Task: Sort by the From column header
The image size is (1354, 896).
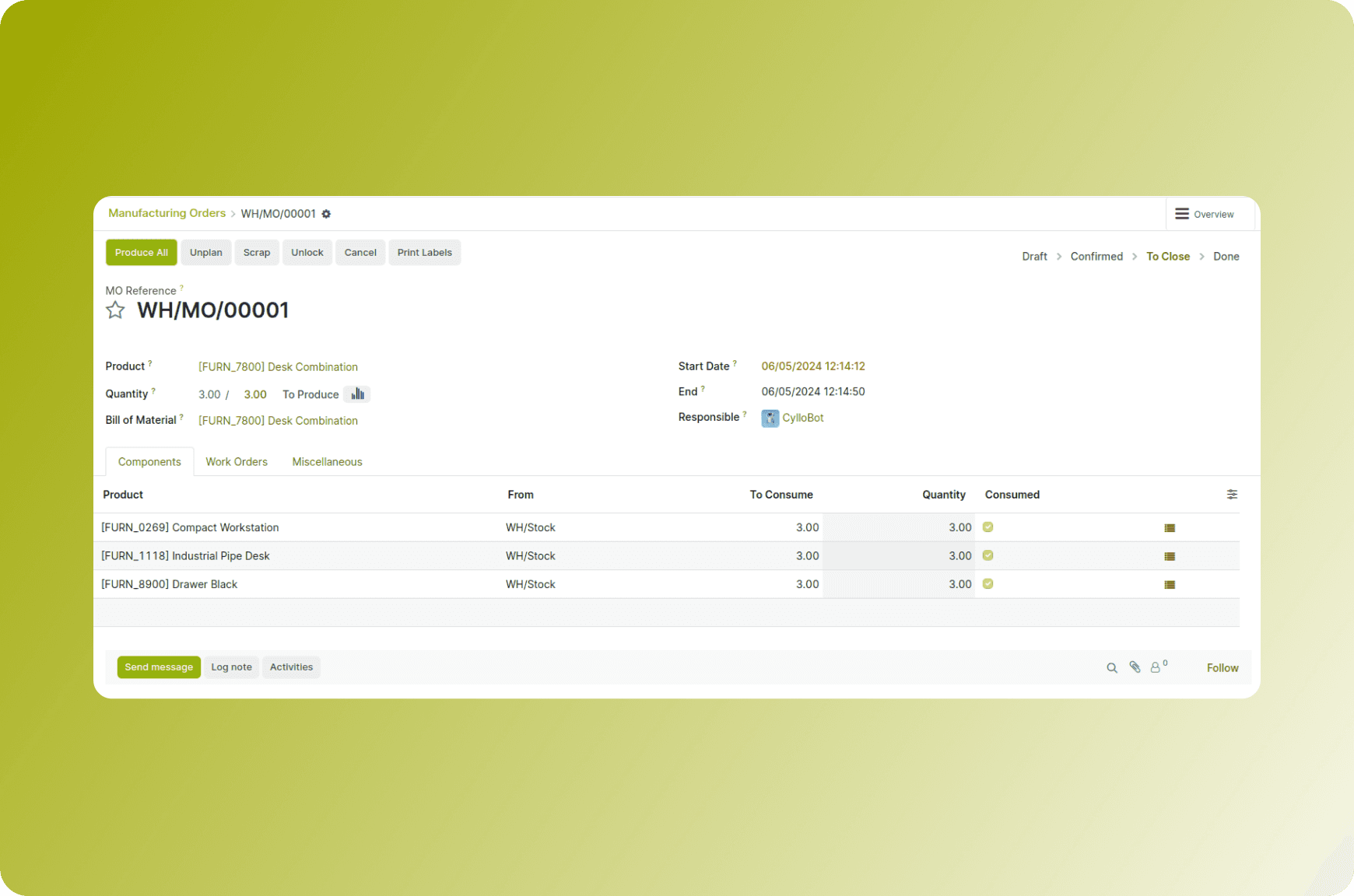Action: [521, 495]
